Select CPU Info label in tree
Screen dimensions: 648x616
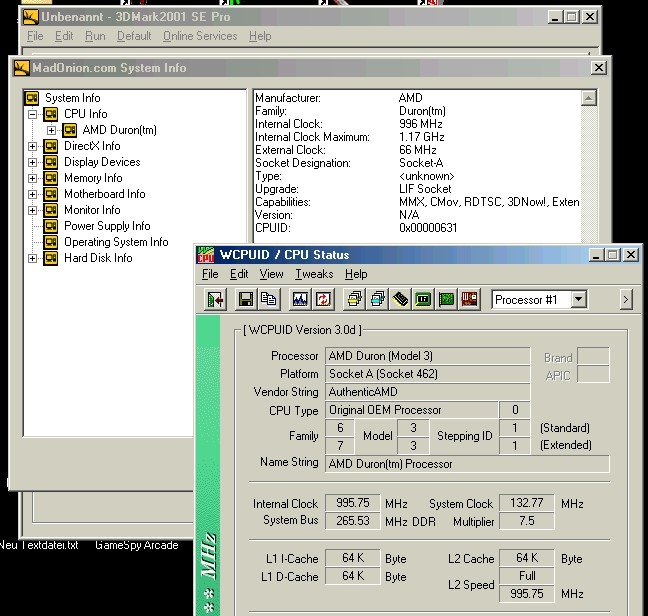86,114
